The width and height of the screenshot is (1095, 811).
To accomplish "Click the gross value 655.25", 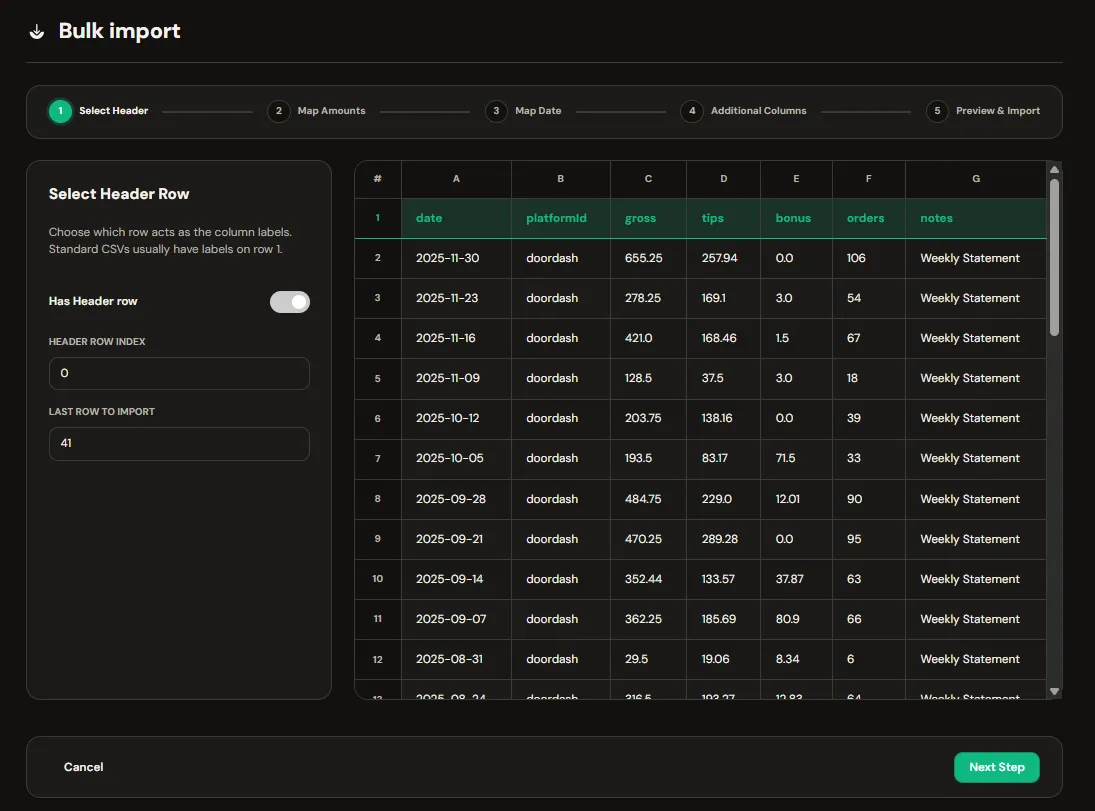I will (648, 258).
